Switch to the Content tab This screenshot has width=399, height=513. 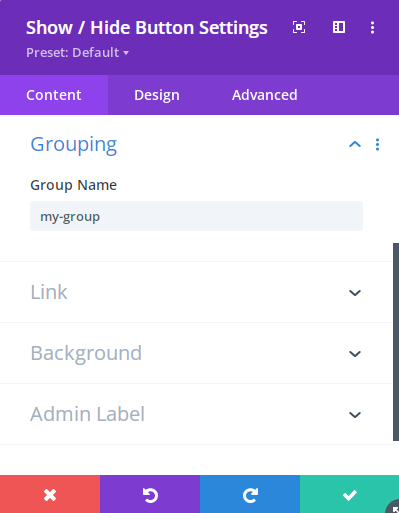click(x=54, y=95)
